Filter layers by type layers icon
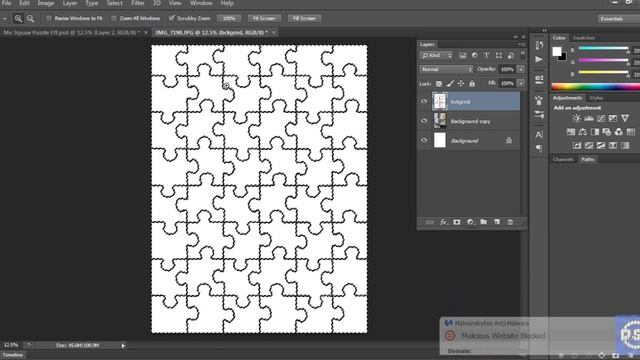640x360 pixels. (x=487, y=56)
